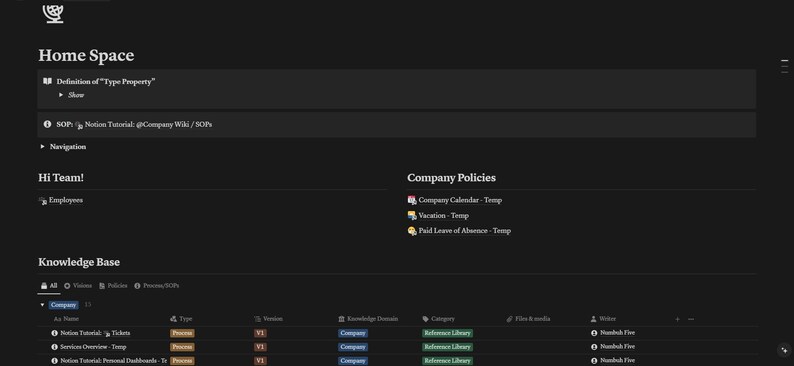Expand the Show toggle under Definition

(61, 95)
